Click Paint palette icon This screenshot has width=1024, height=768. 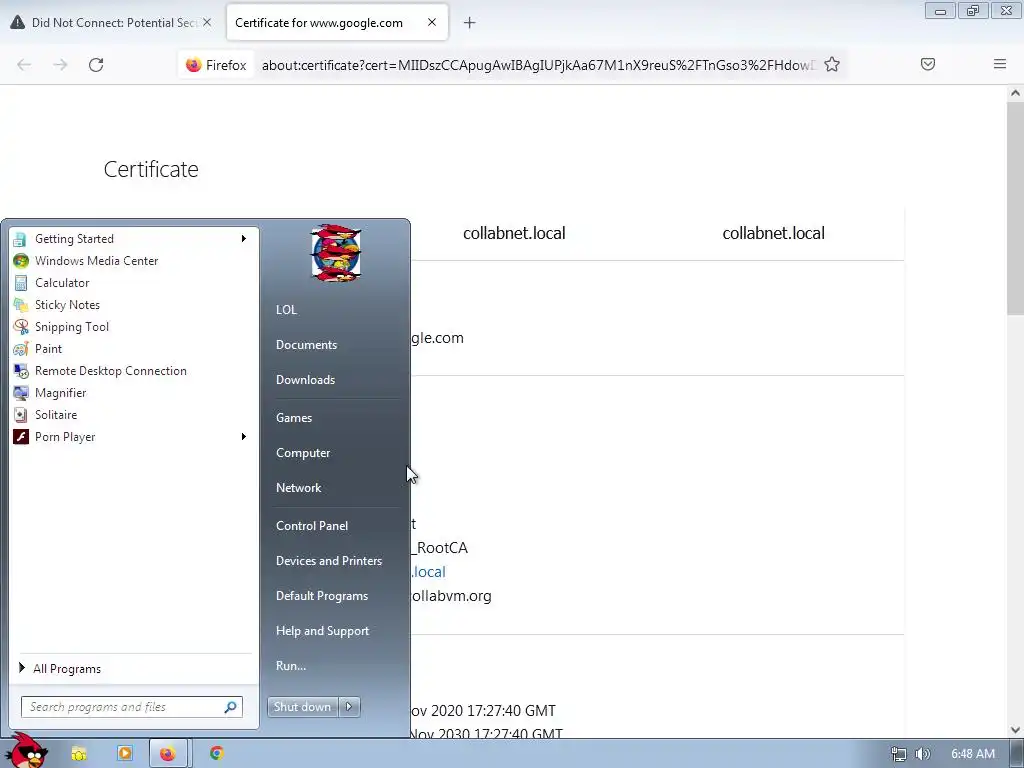click(21, 349)
